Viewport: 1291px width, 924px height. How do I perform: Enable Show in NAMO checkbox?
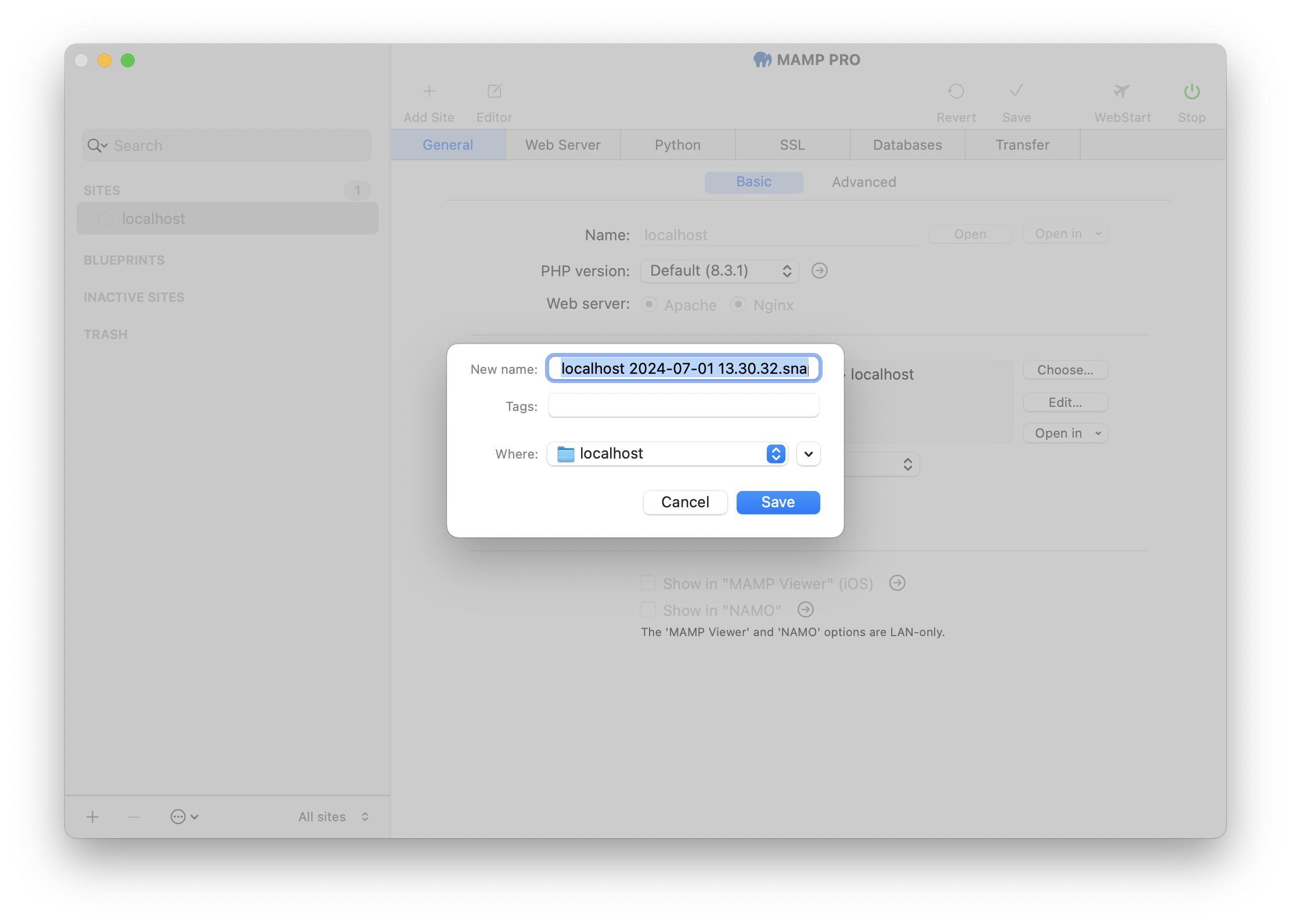pyautogui.click(x=648, y=609)
